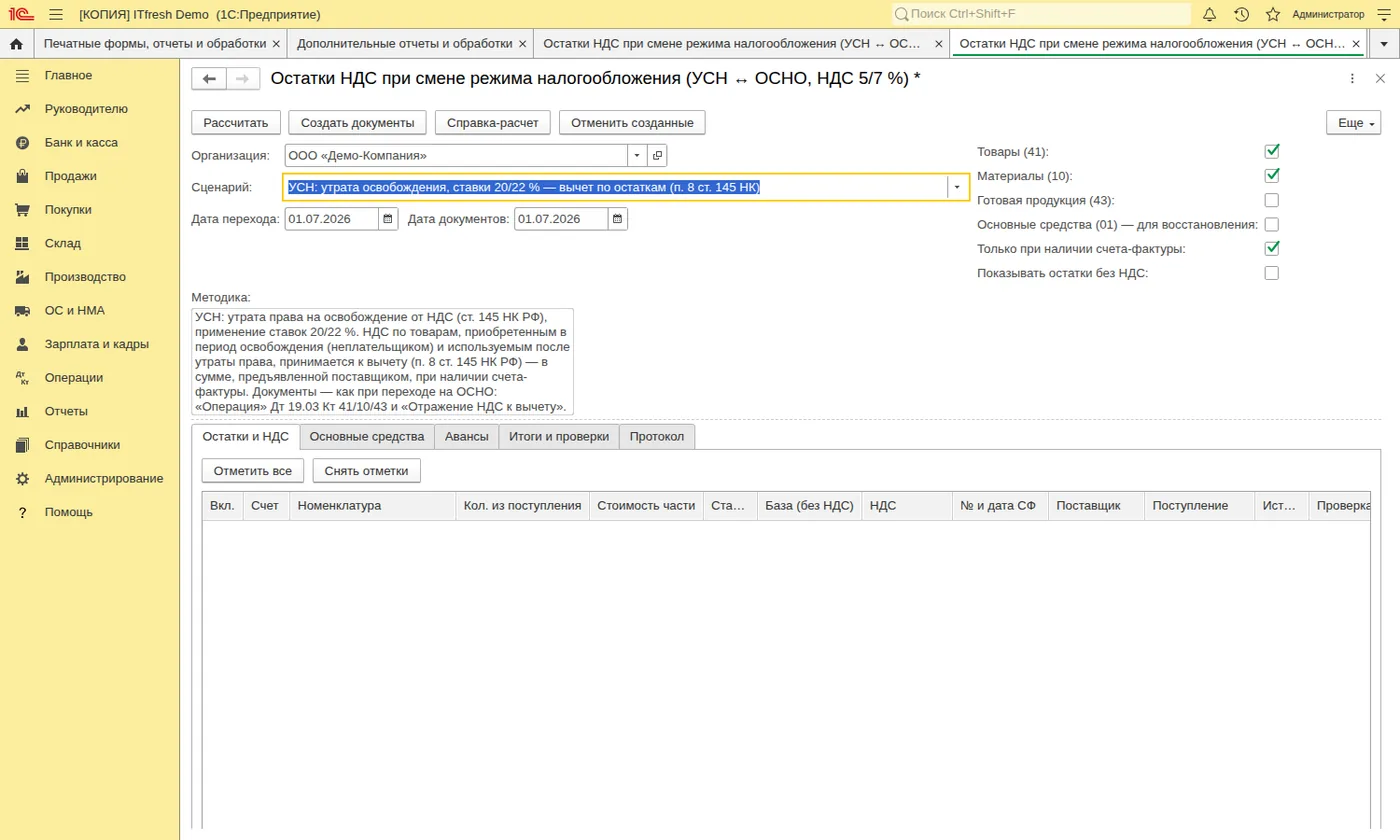Open calendar for Дата документов
Screen dimensions: 1400x840
(x=618, y=219)
